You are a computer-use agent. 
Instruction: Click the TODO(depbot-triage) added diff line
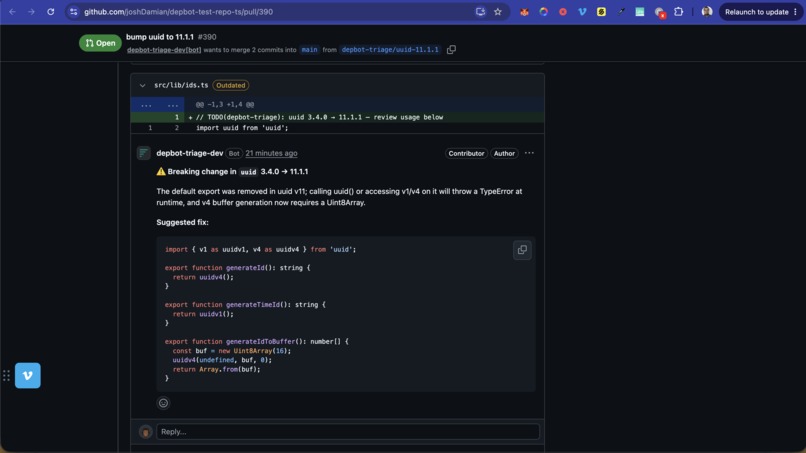[337, 117]
